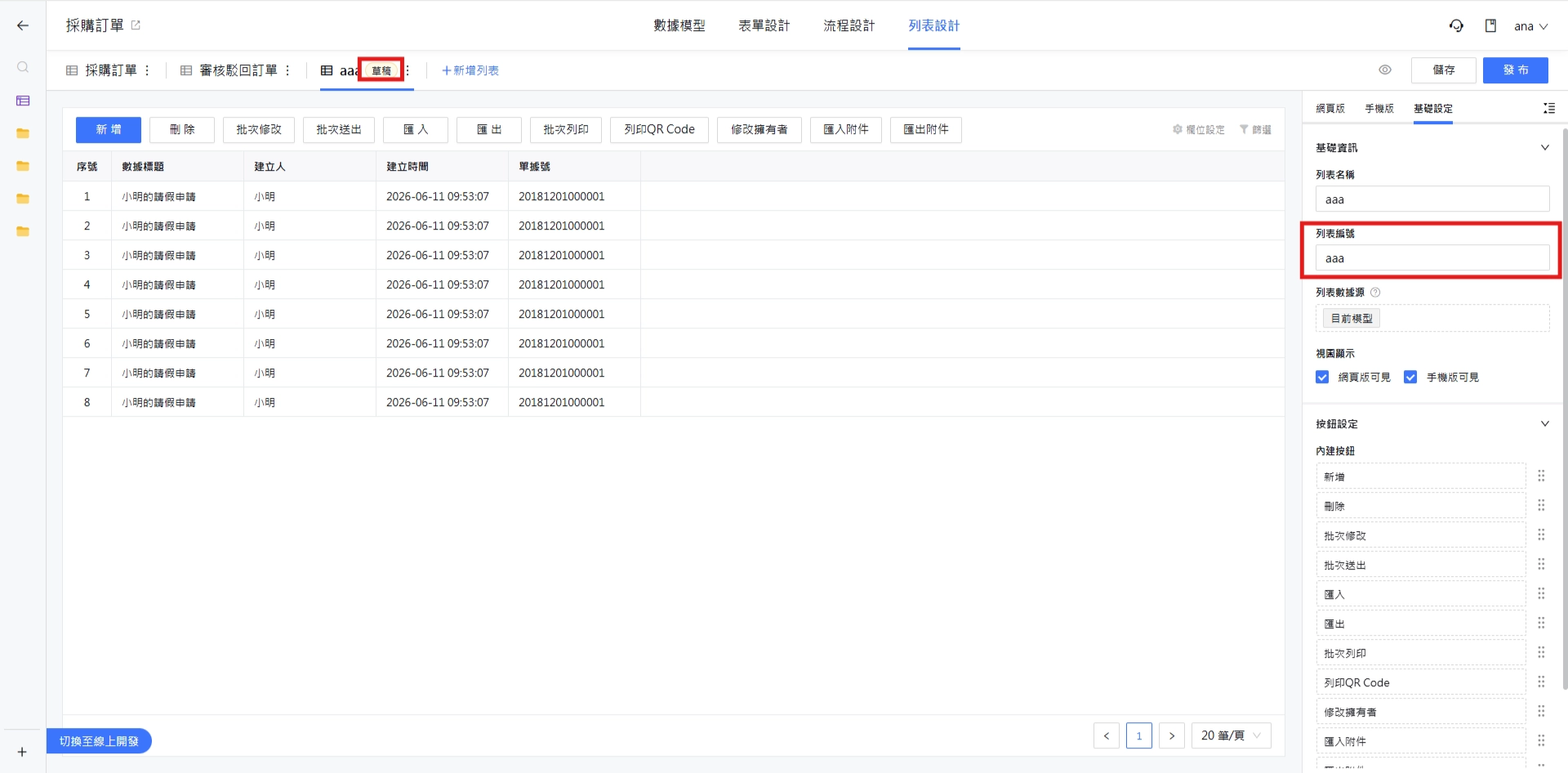
Task: Grab drag handle for 批次列印 button row
Action: click(1541, 652)
